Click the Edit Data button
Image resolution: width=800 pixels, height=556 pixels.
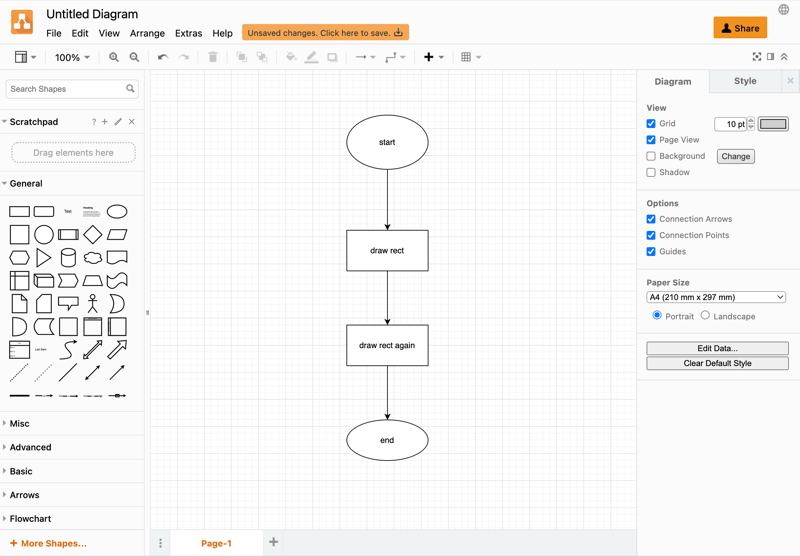point(717,348)
